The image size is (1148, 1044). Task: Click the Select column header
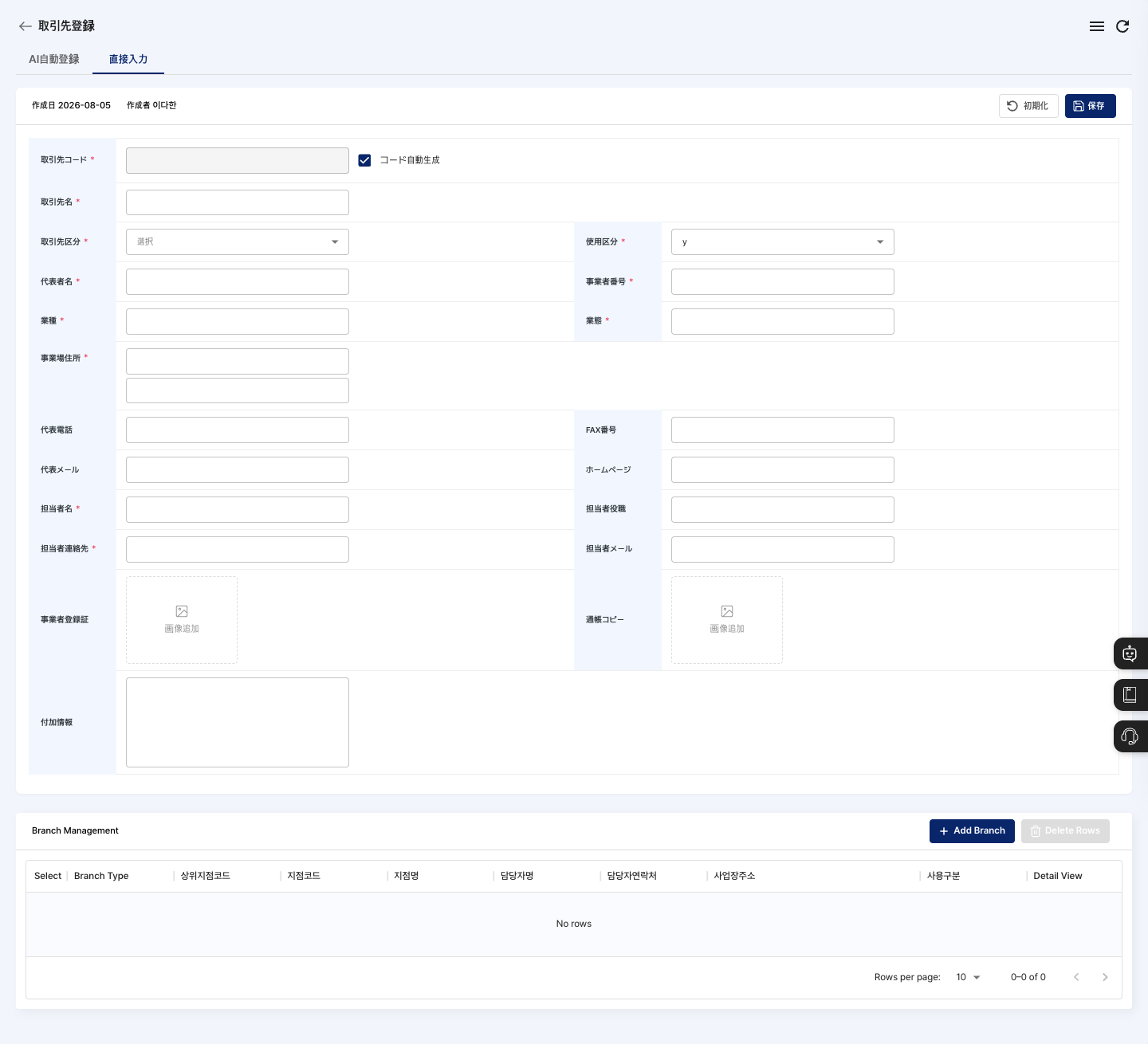[x=48, y=876]
